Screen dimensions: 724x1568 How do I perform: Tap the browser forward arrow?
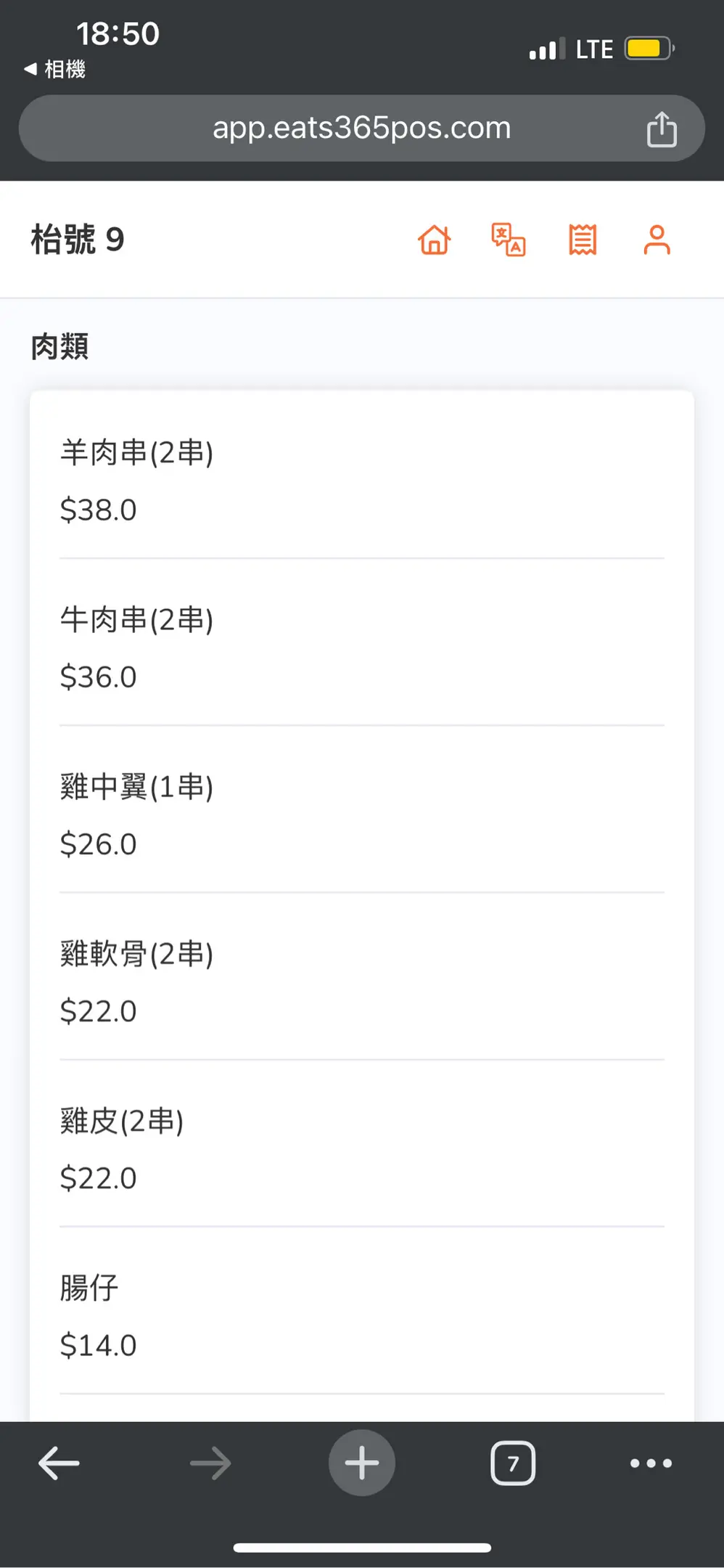click(x=210, y=1463)
